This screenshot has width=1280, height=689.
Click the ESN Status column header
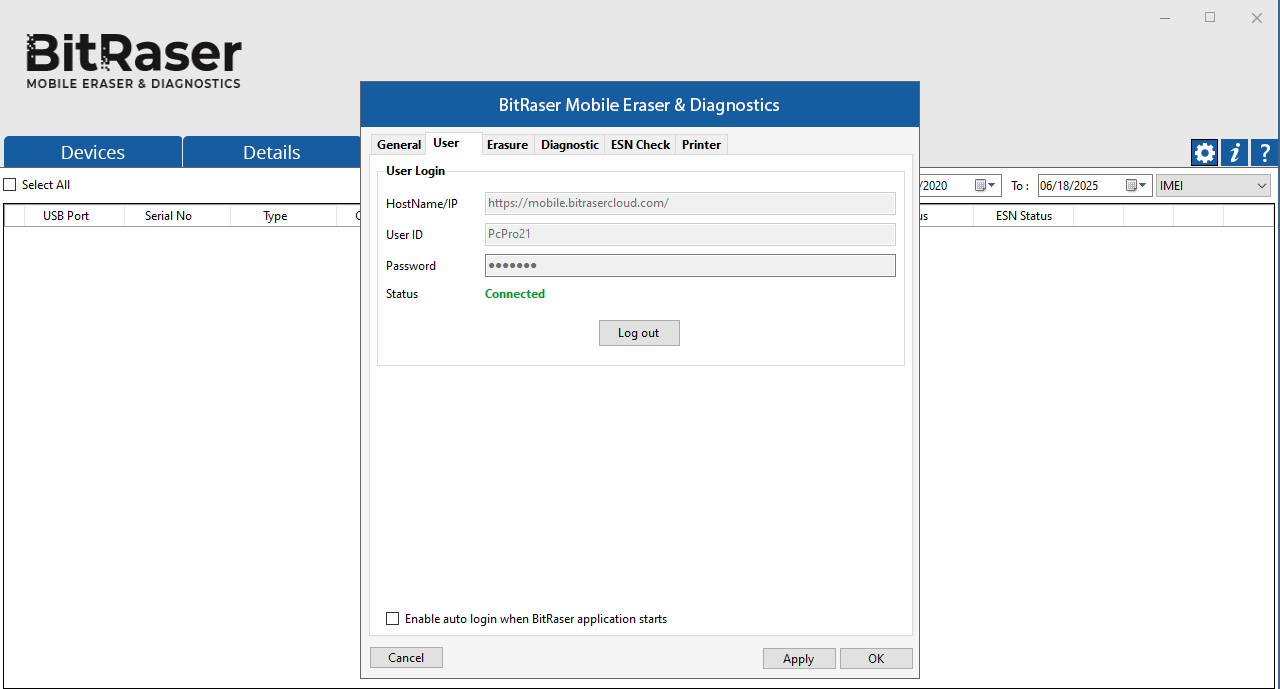point(1024,216)
